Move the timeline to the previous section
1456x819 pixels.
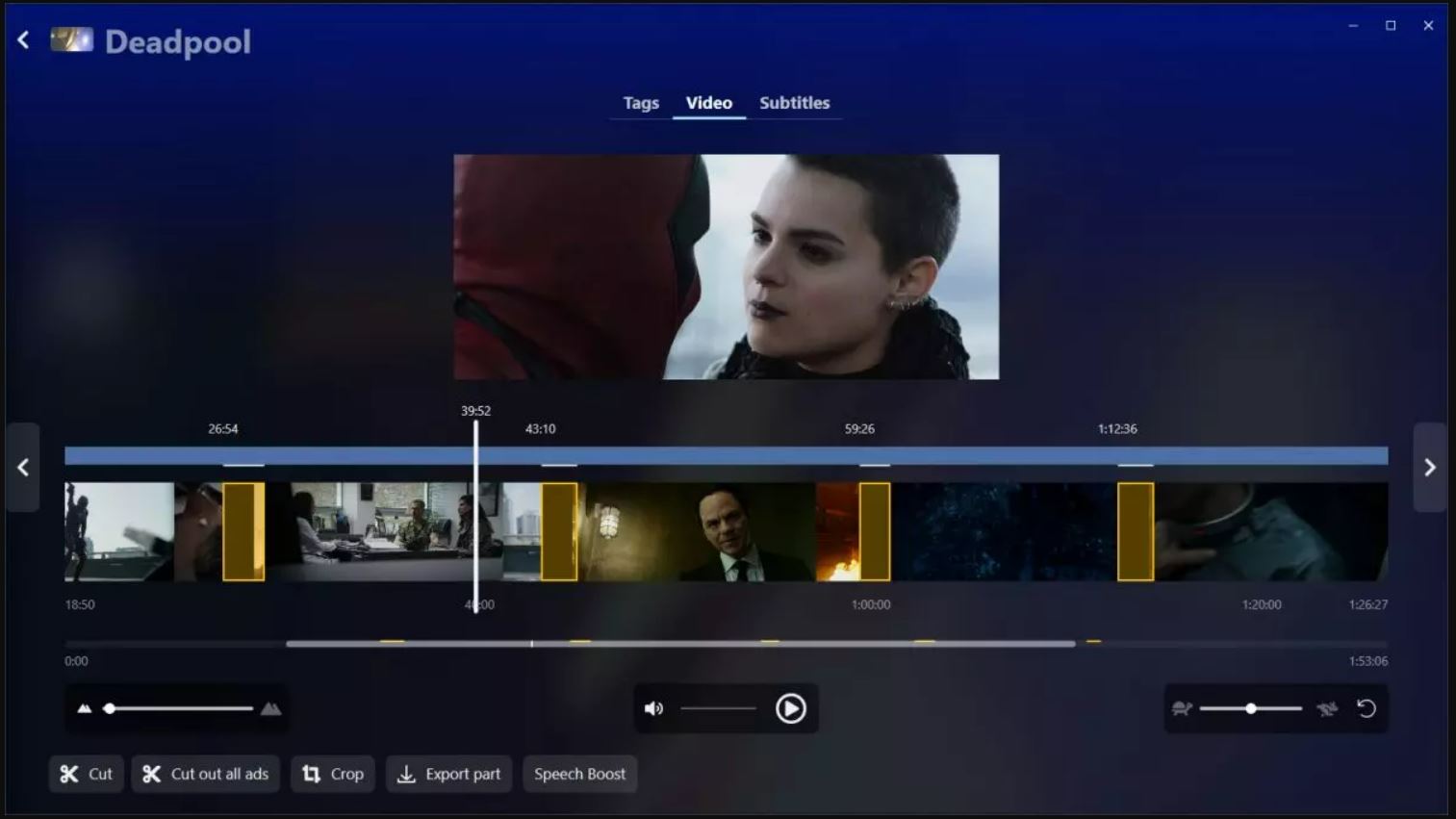23,468
